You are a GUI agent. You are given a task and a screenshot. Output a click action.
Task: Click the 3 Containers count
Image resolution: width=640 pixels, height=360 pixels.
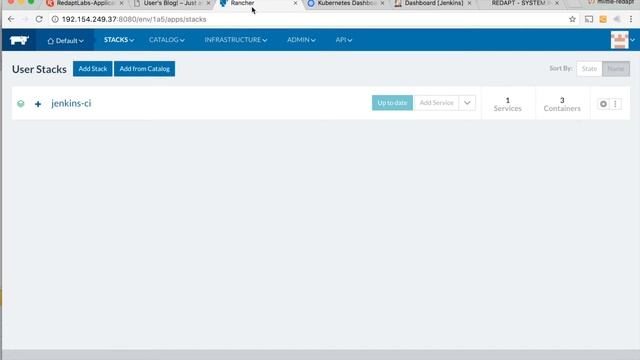tap(562, 104)
